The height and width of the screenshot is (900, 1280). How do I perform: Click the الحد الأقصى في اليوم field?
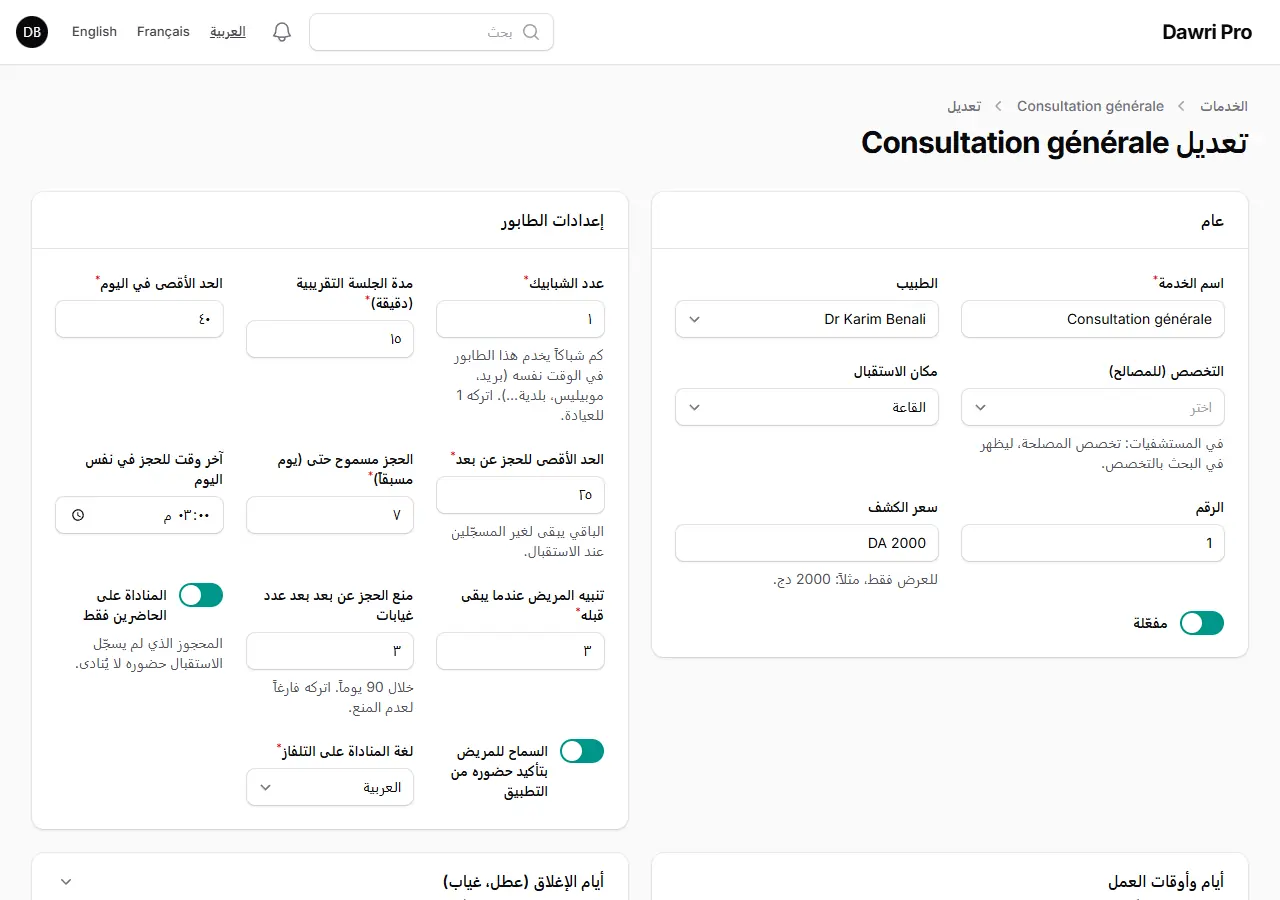pos(139,319)
